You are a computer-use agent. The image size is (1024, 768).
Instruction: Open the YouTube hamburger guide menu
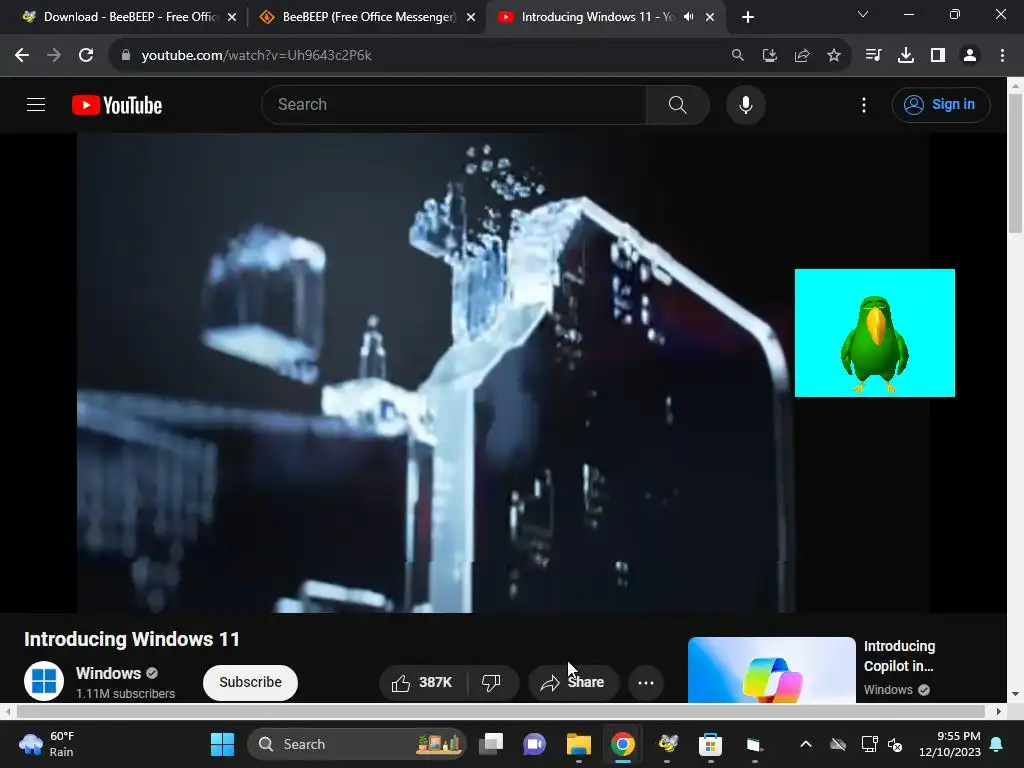pos(36,104)
